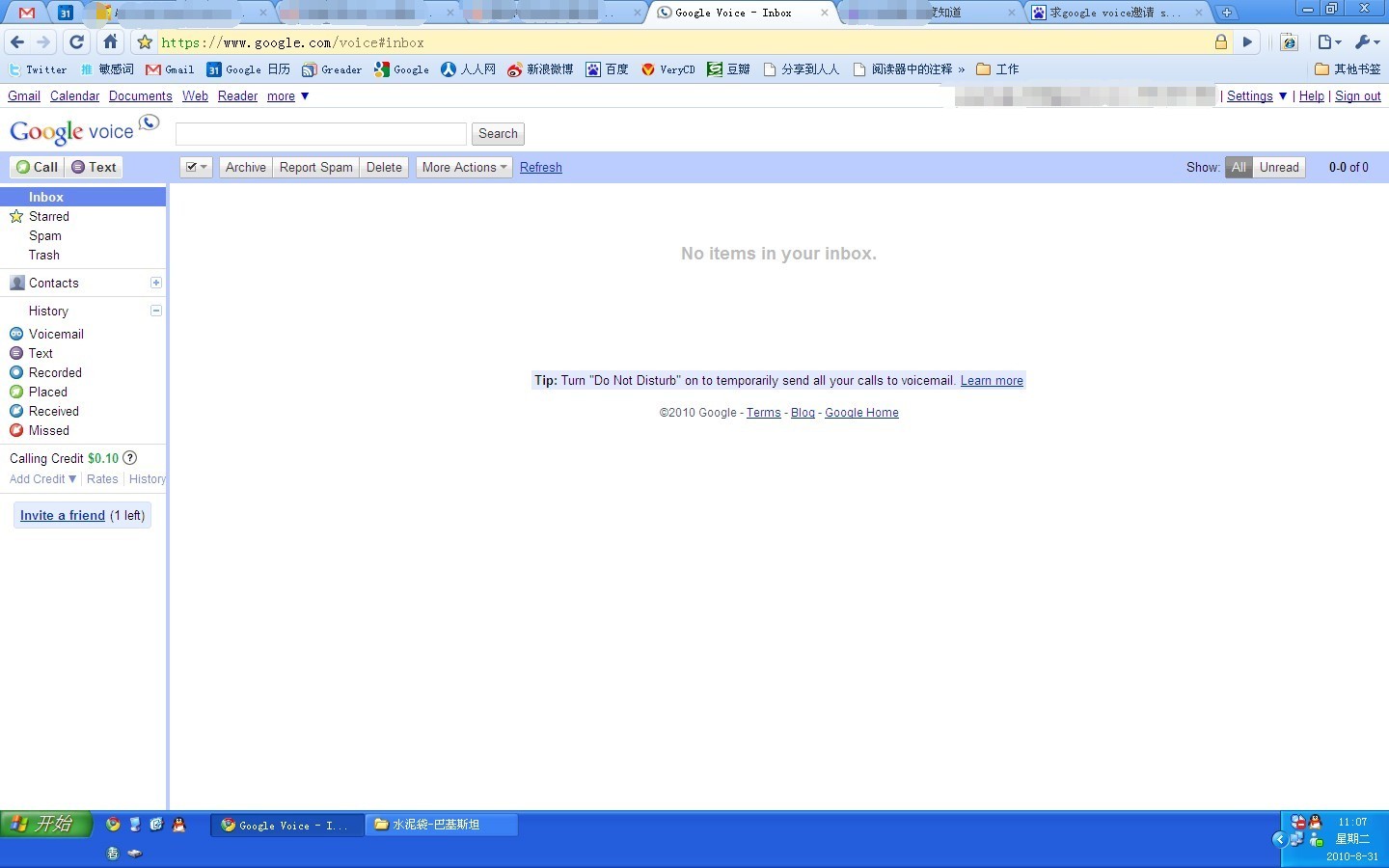
Task: Show Unread messages only
Action: (1279, 167)
